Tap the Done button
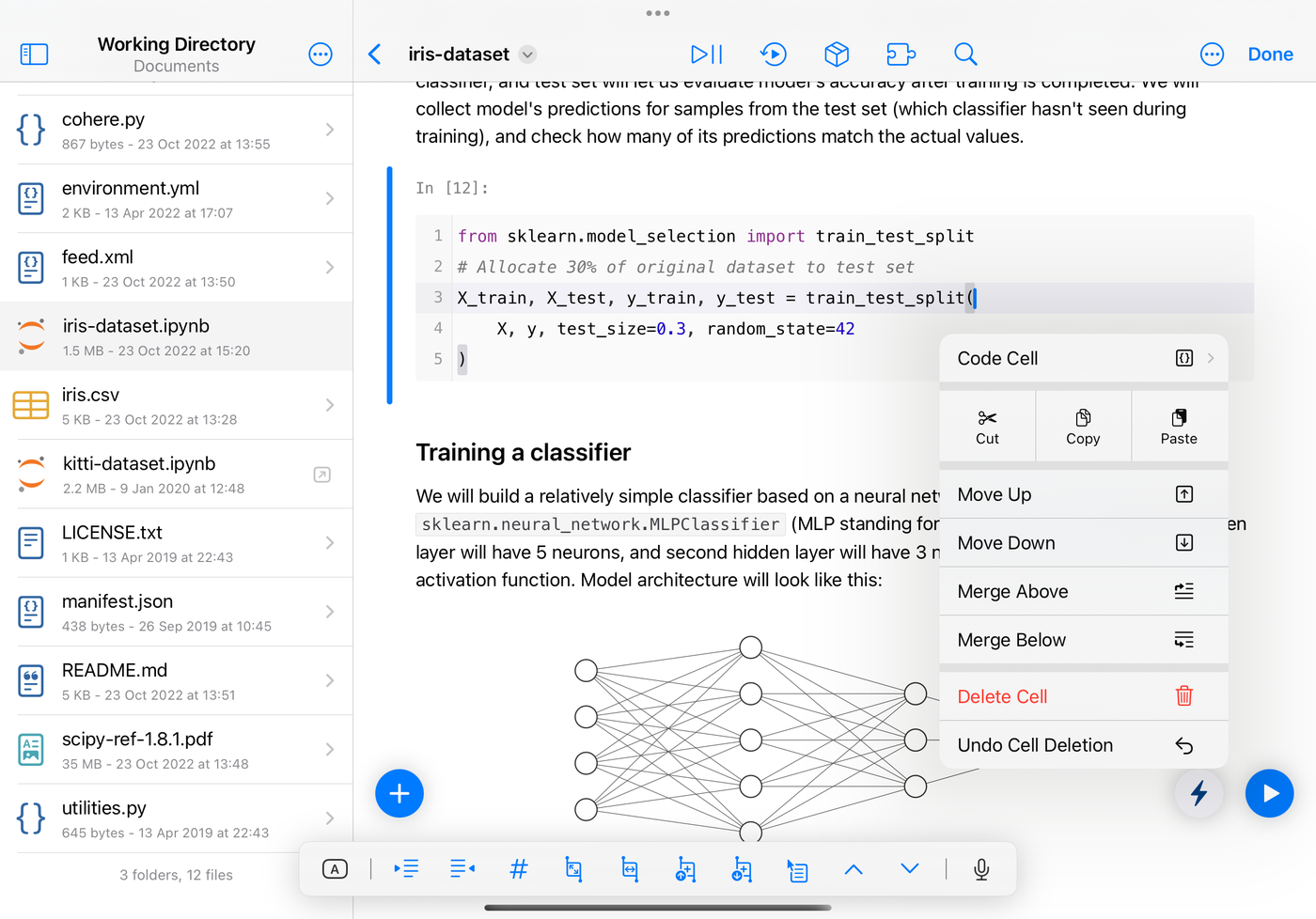This screenshot has height=919, width=1316. 1270,55
